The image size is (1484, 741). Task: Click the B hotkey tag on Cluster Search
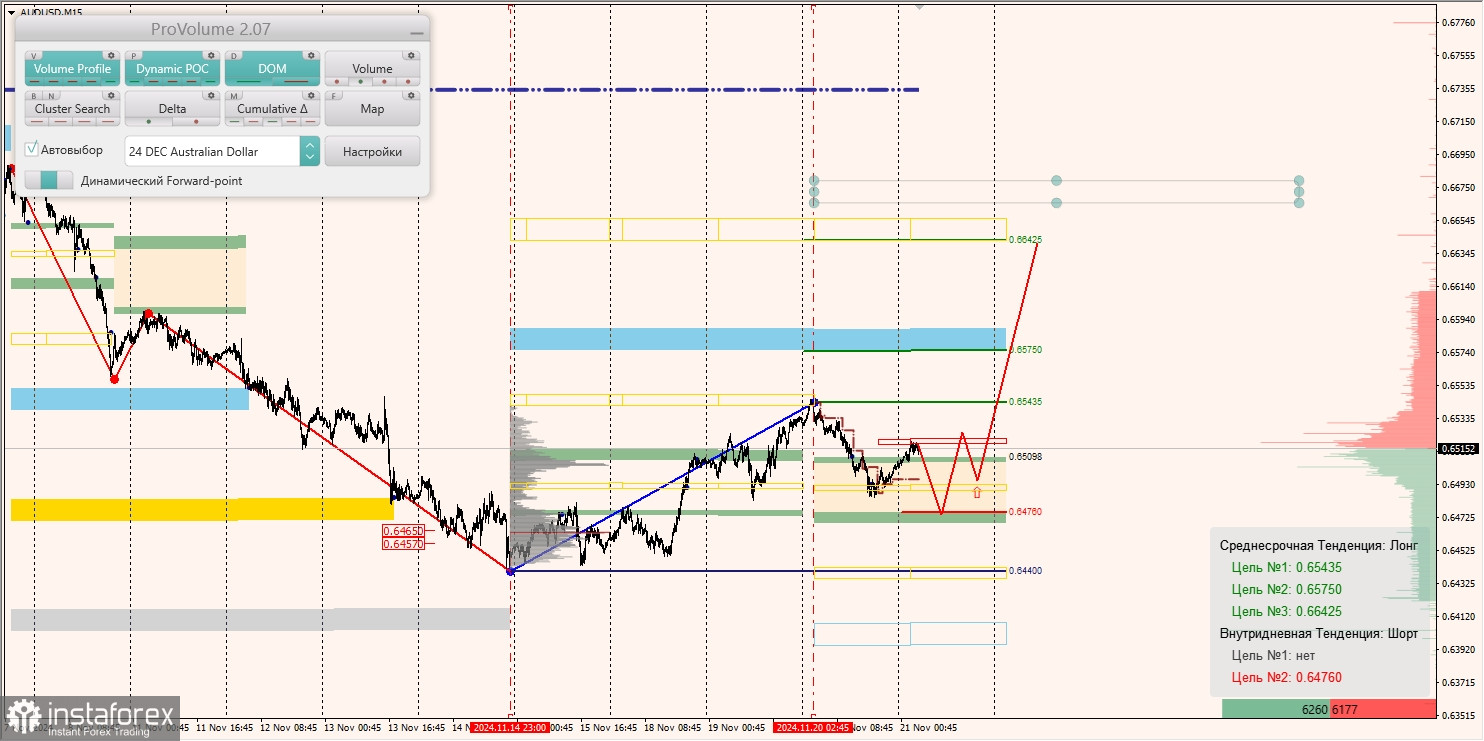coord(34,96)
